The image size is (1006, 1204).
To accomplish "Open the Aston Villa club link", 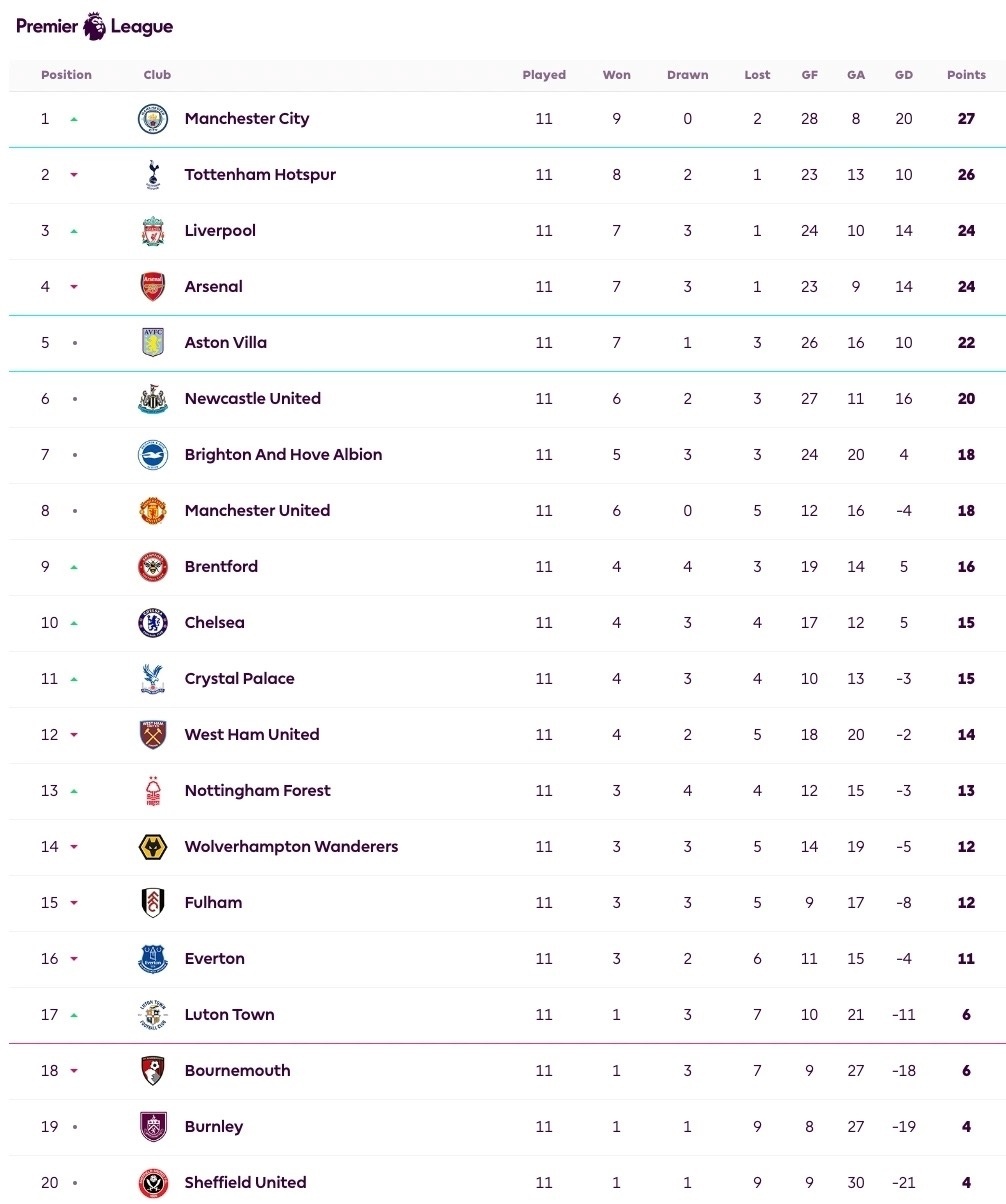I will [225, 343].
